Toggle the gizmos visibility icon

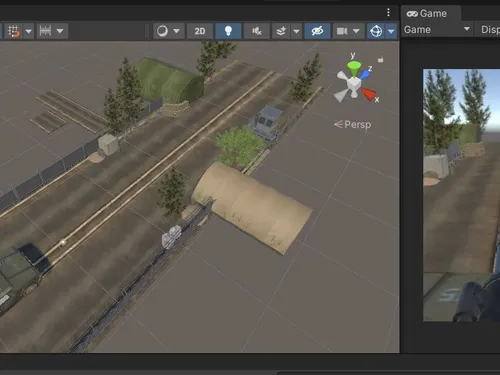(376, 31)
